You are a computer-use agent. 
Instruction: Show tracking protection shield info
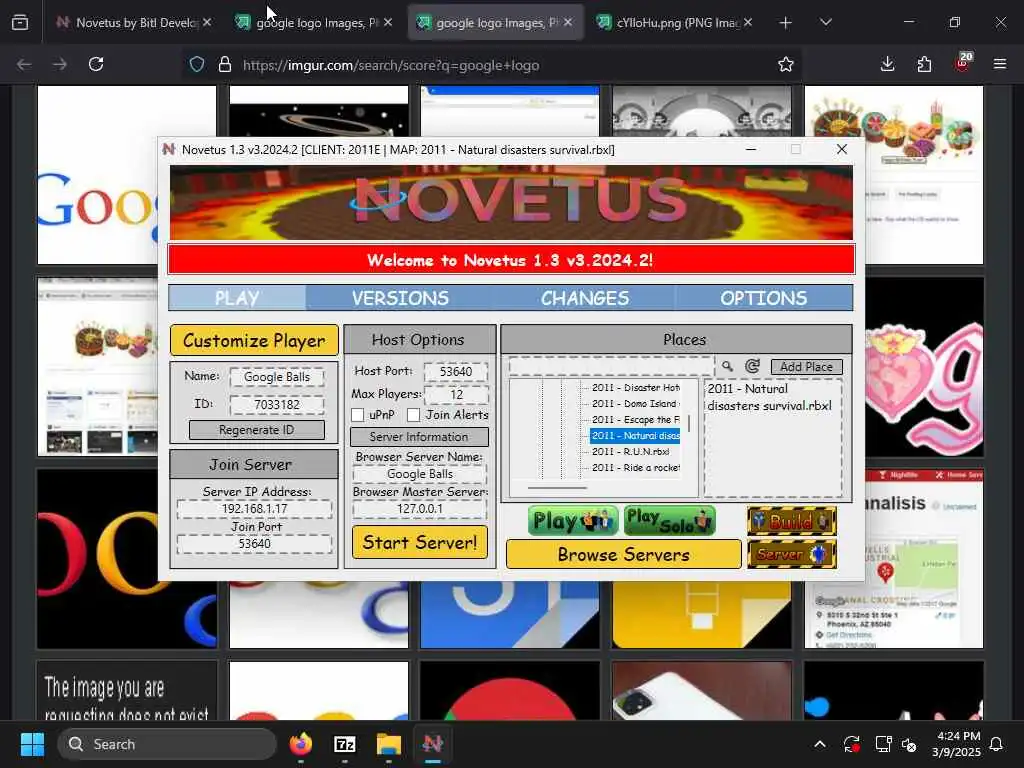(x=197, y=65)
